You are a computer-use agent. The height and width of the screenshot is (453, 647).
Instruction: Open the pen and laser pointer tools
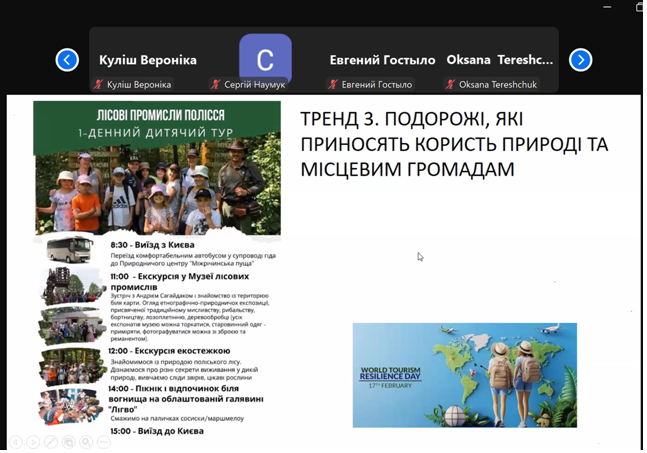[51, 441]
